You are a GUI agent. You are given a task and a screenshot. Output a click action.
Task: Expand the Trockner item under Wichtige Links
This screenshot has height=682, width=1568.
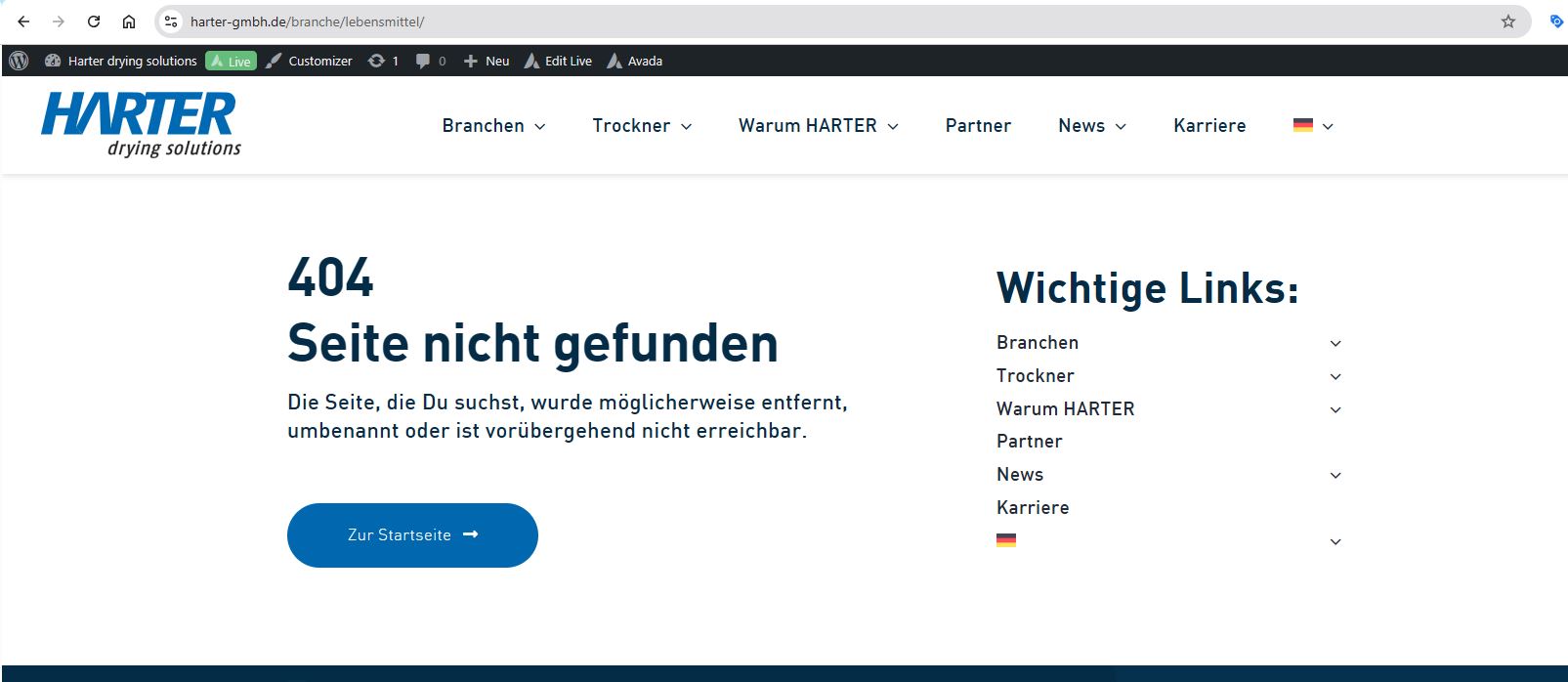click(1335, 376)
